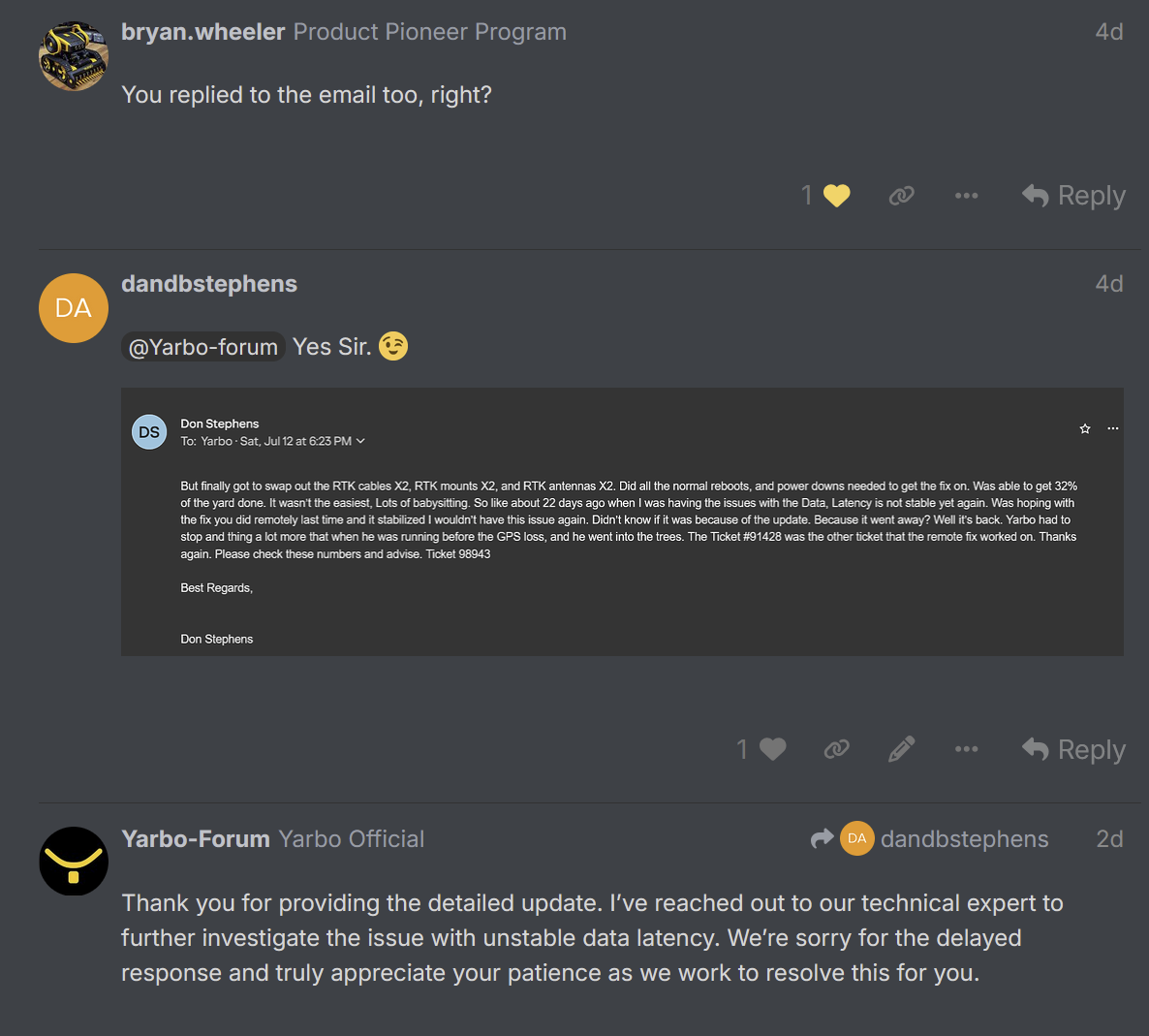Copy link to bryan.wheeler's post
This screenshot has height=1036, width=1149.
tap(901, 196)
